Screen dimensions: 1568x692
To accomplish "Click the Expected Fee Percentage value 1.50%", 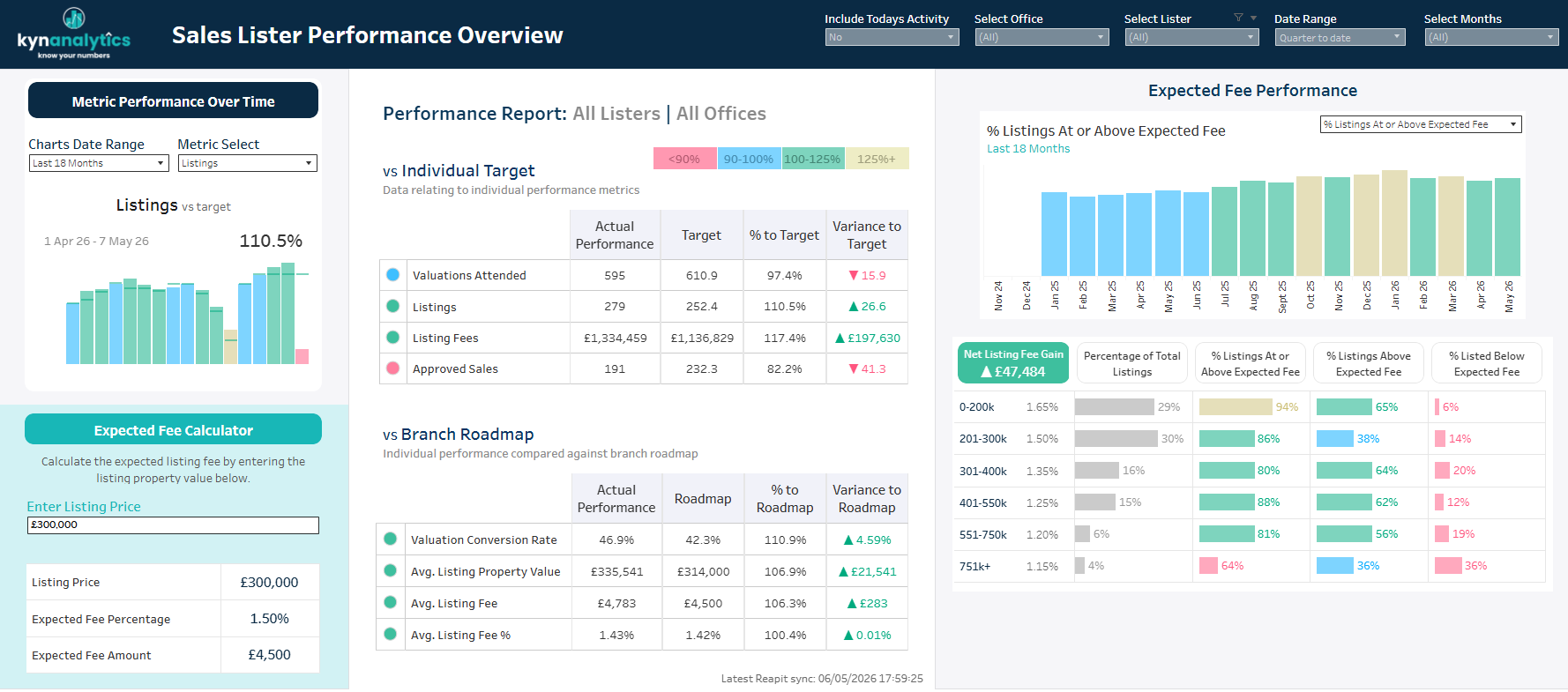I will coord(269,618).
